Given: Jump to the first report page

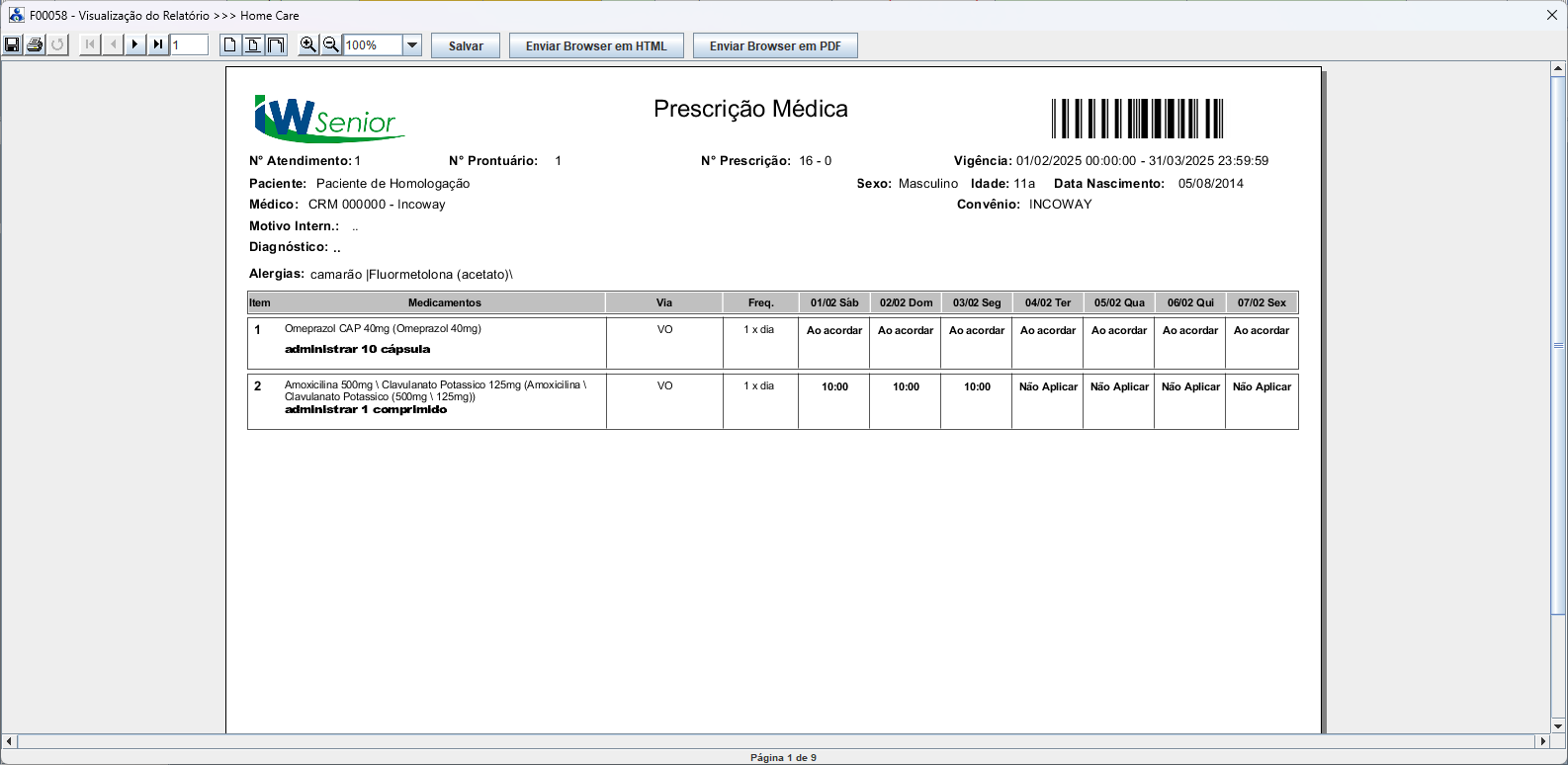Looking at the screenshot, I should coord(90,44).
